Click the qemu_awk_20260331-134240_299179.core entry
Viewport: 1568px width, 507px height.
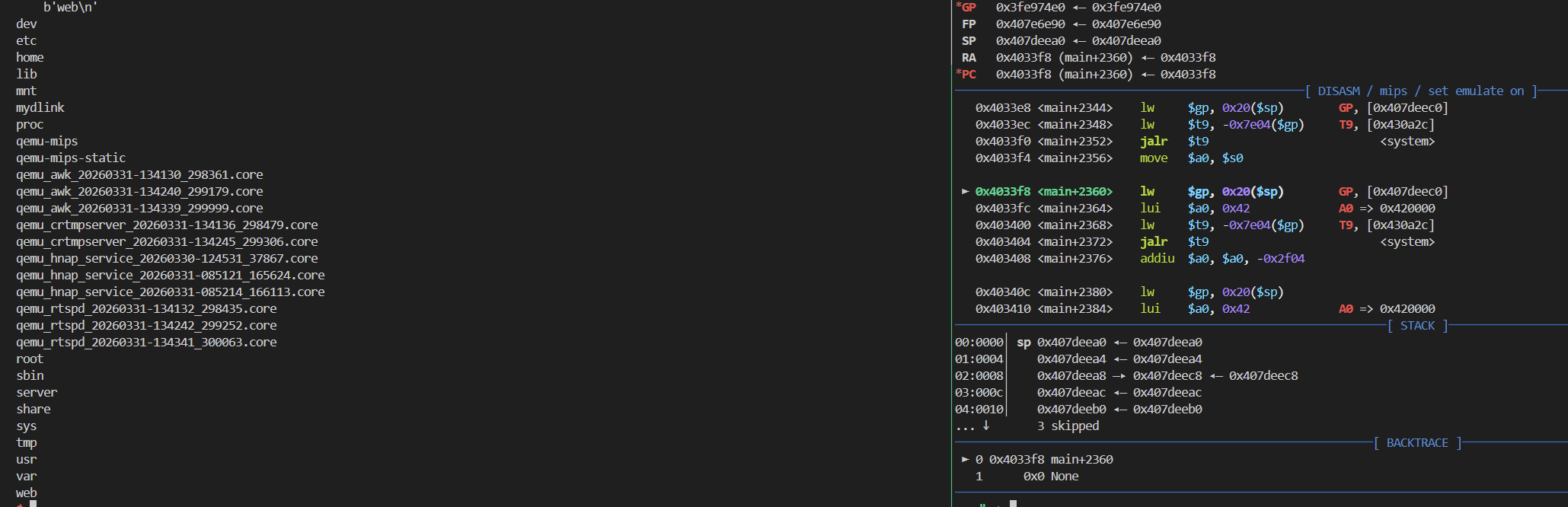(x=139, y=192)
